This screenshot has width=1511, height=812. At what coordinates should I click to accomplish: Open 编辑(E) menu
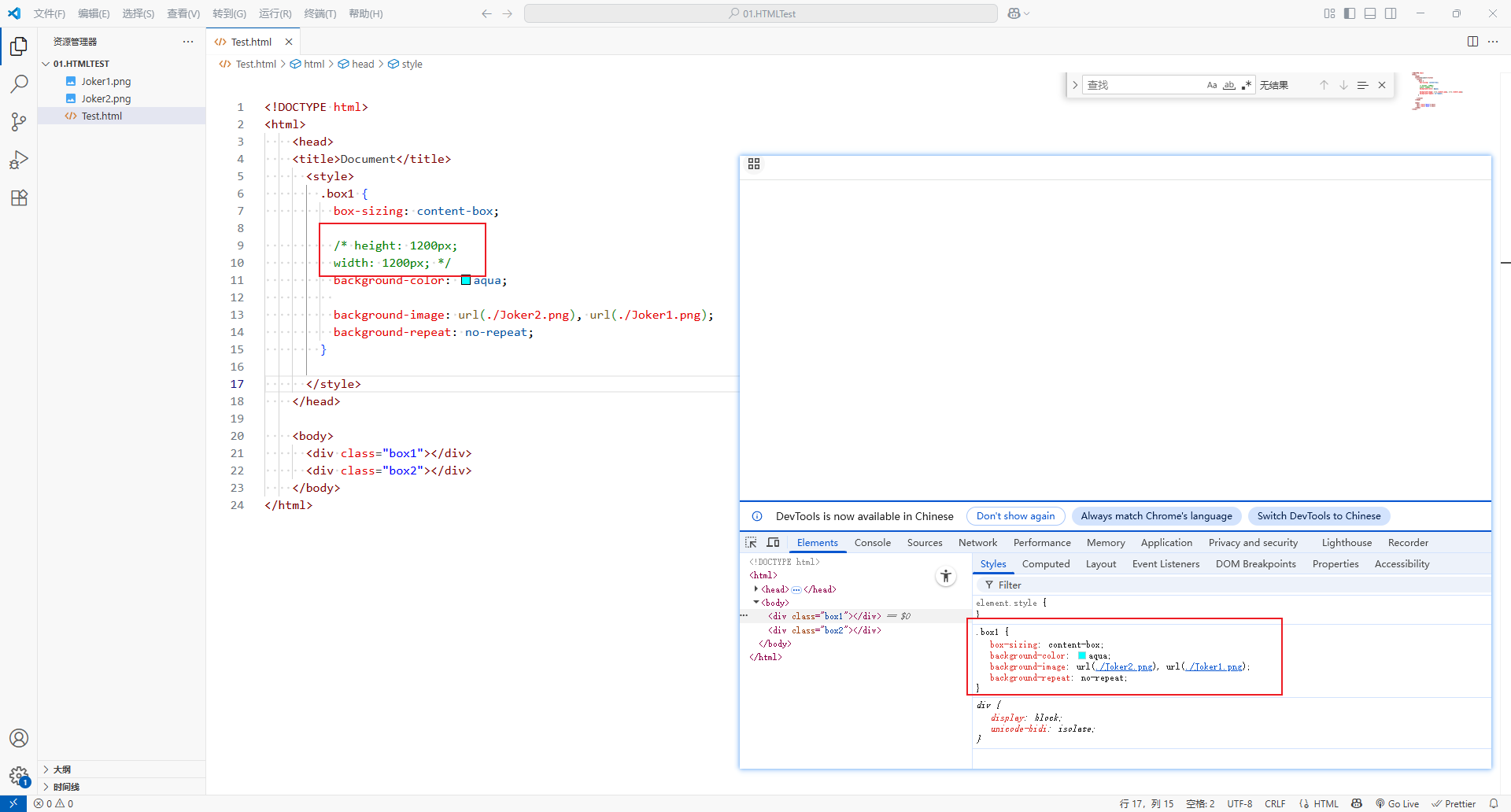point(94,13)
